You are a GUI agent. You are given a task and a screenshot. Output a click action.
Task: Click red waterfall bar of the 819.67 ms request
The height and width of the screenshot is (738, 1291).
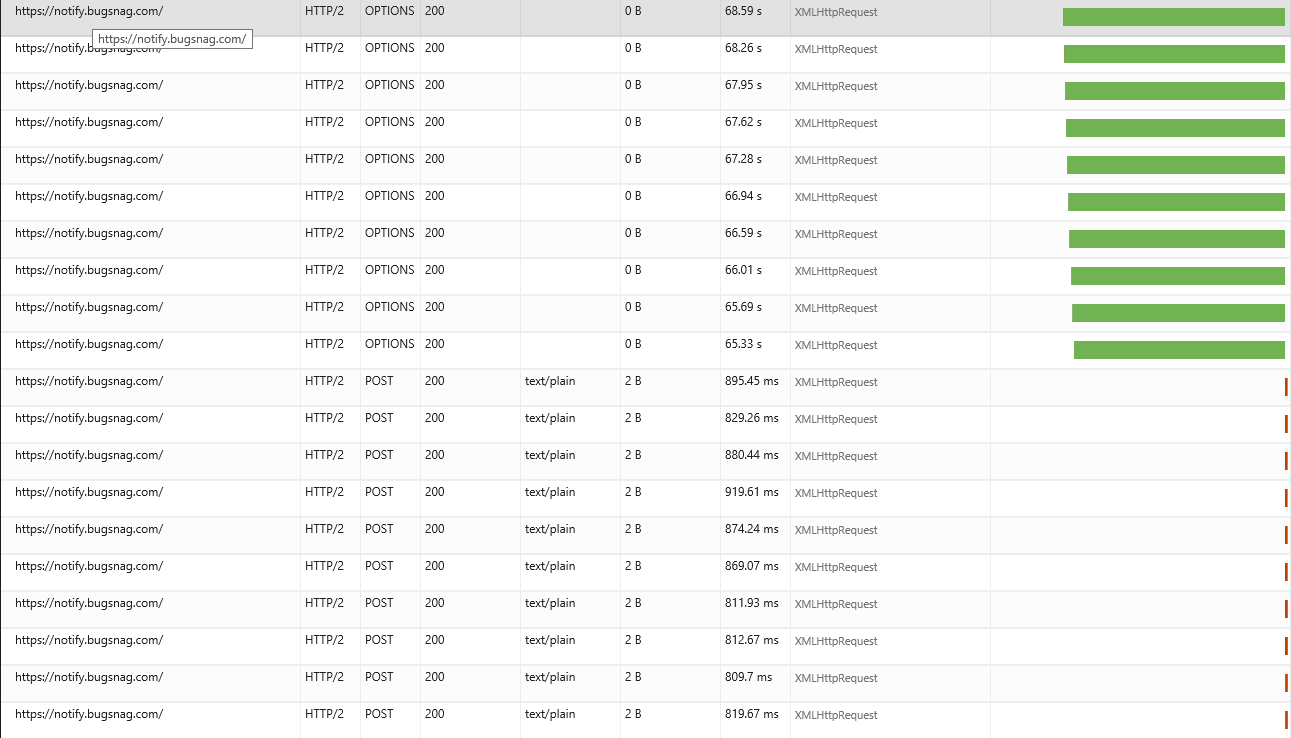(x=1285, y=719)
